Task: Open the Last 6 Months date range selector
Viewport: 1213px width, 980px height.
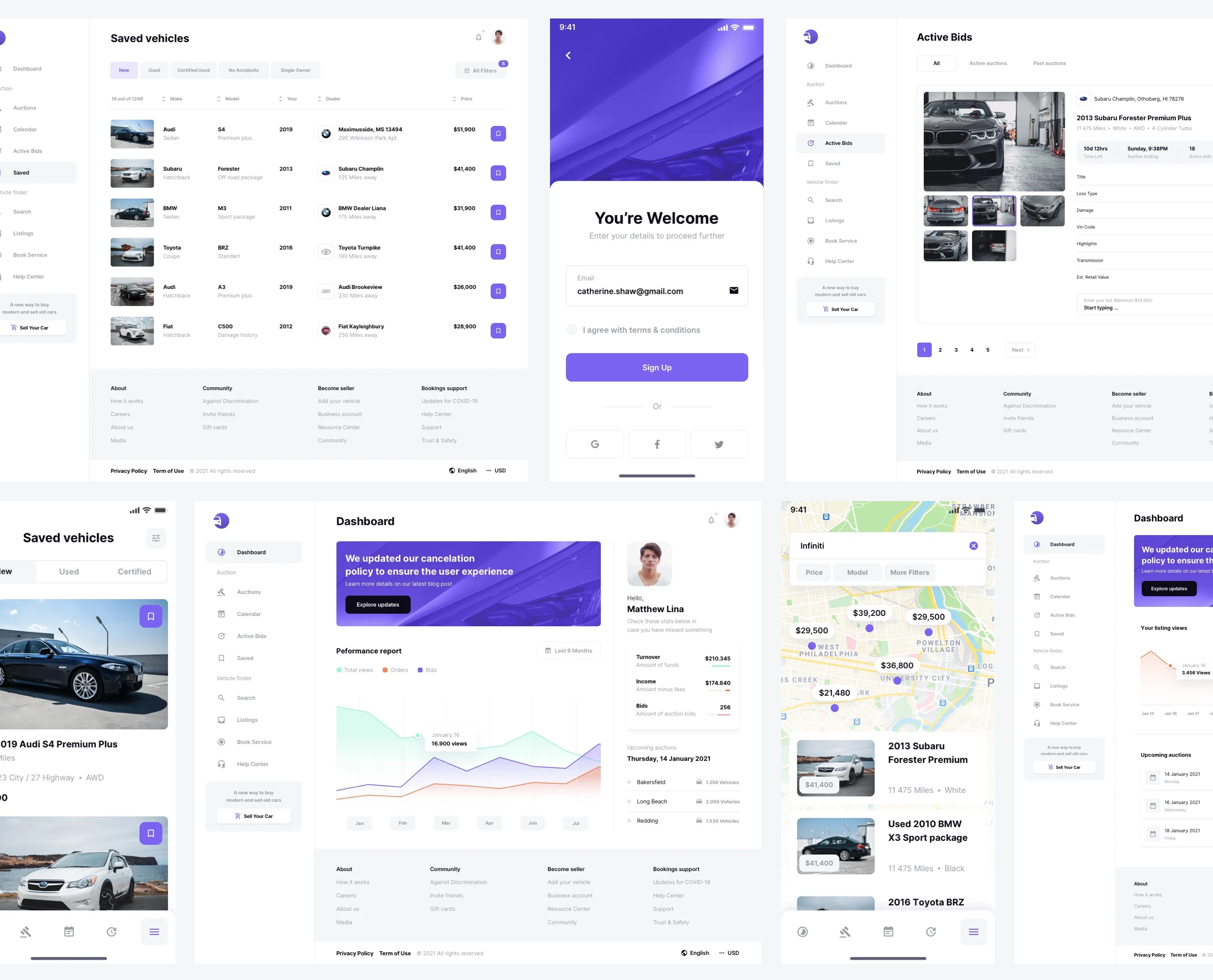Action: pyautogui.click(x=568, y=650)
